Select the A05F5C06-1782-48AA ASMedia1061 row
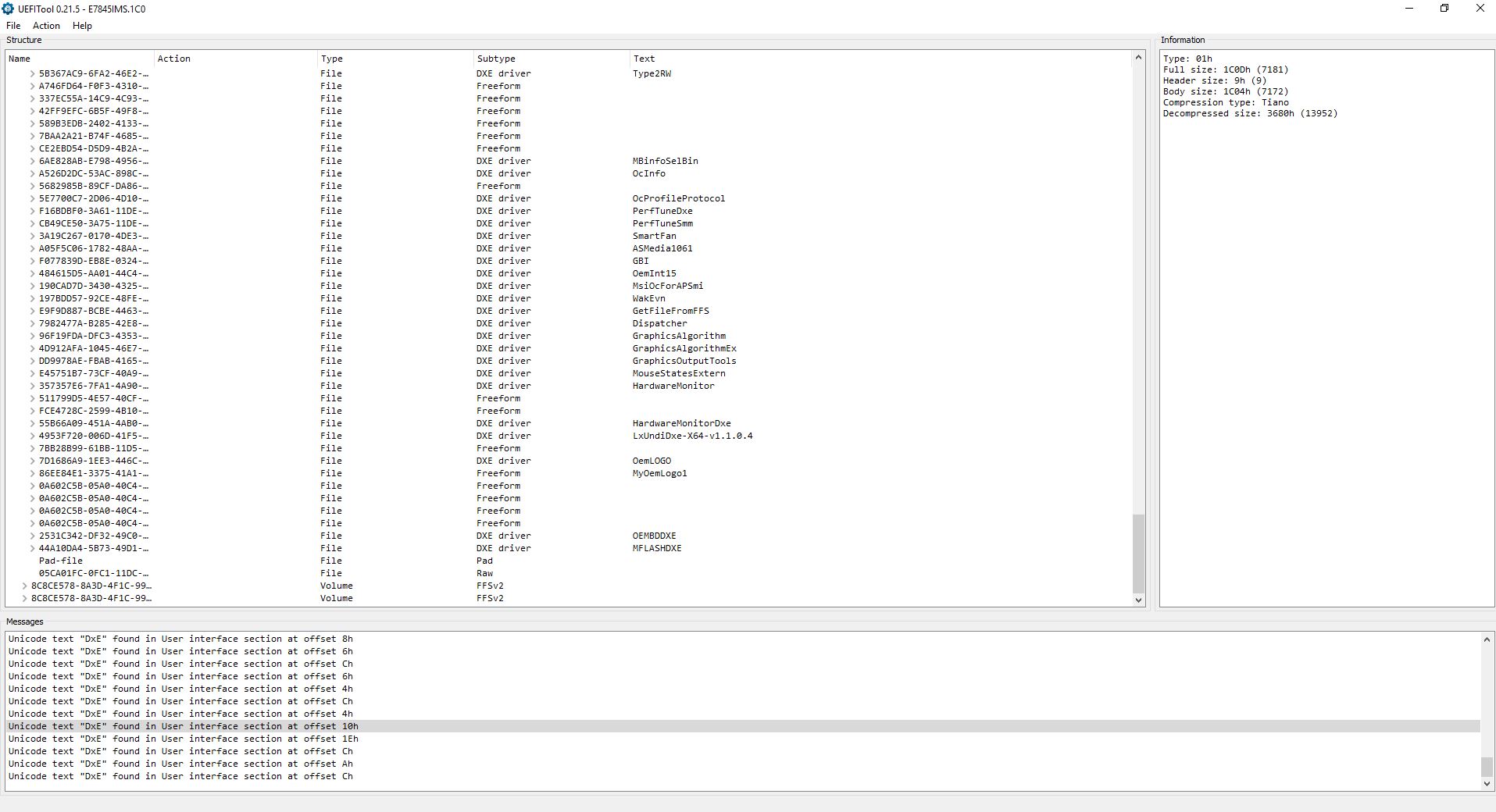Screen dimensions: 1496x812 569,248
